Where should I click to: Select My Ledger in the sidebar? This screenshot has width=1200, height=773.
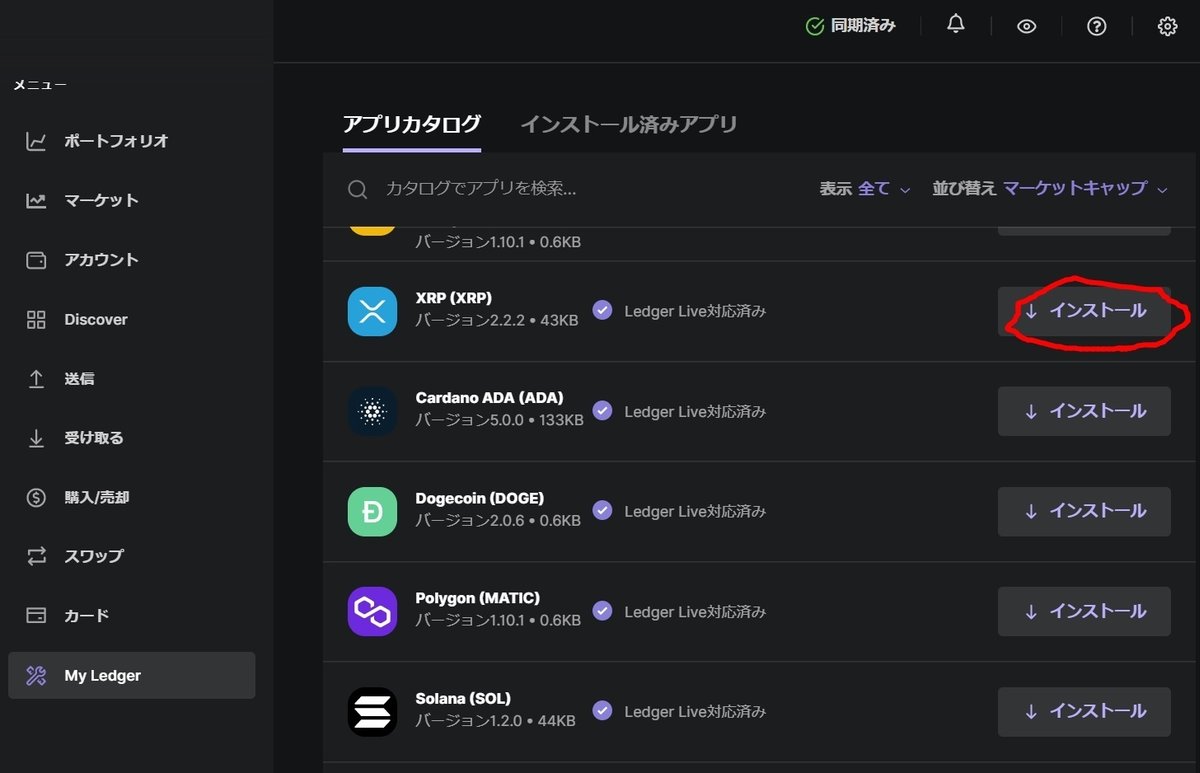(131, 675)
